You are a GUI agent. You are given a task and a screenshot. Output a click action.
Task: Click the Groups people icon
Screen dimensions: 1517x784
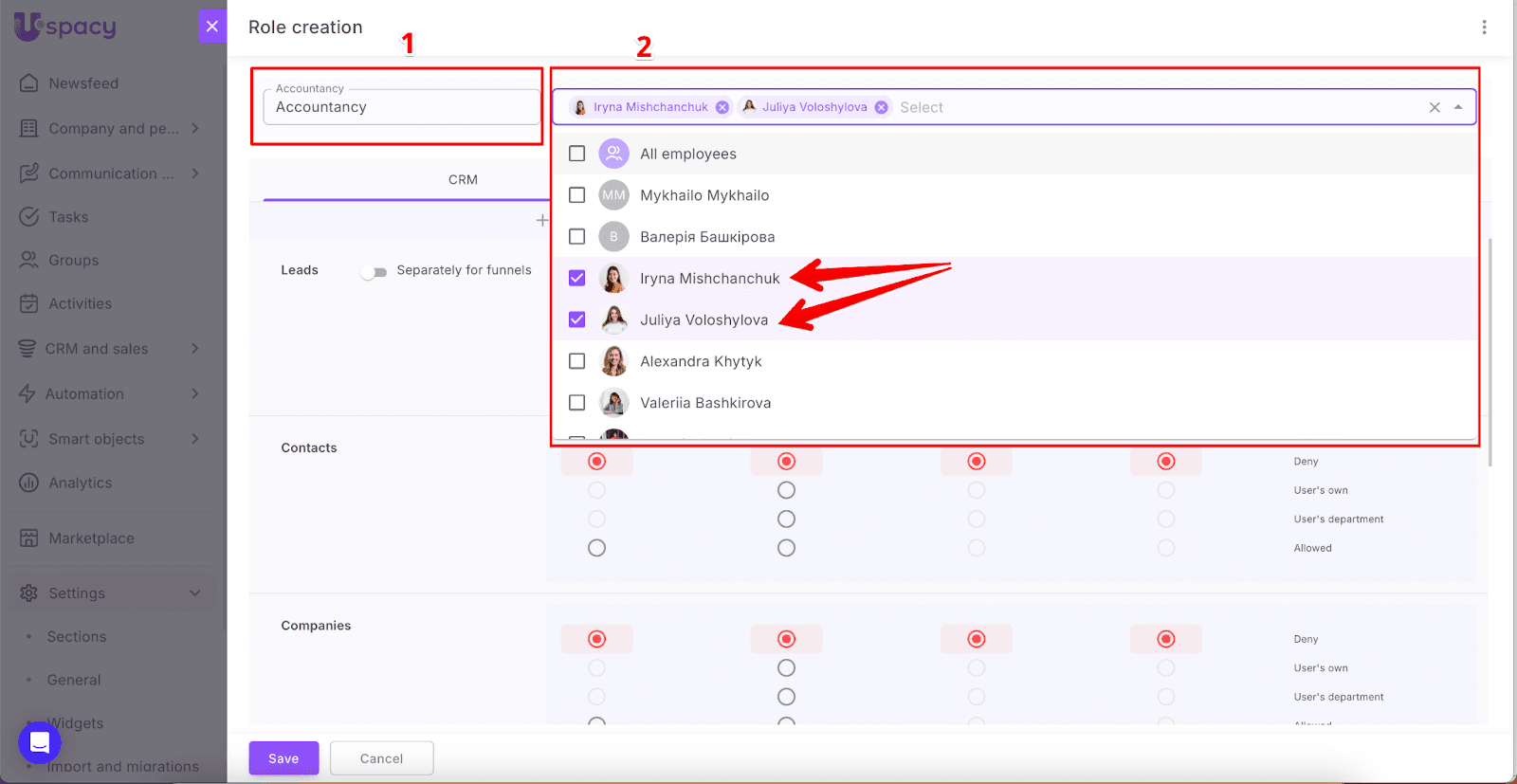pos(29,260)
